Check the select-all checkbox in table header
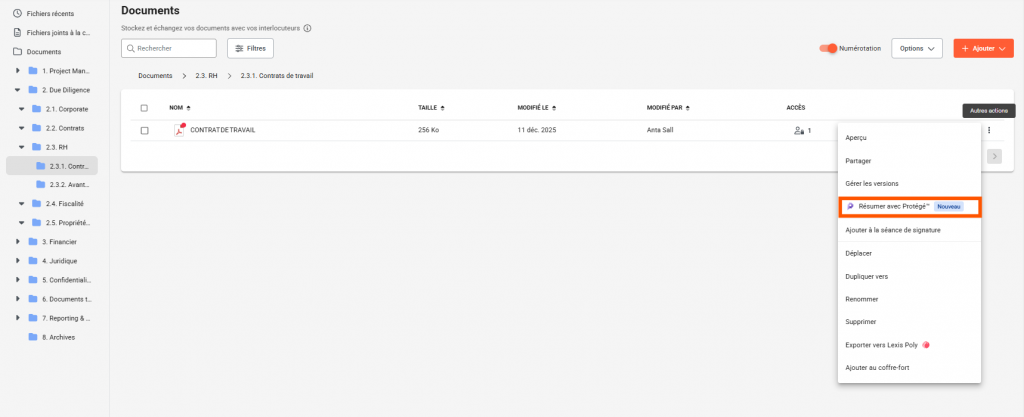The width and height of the screenshot is (1024, 417). (x=144, y=108)
